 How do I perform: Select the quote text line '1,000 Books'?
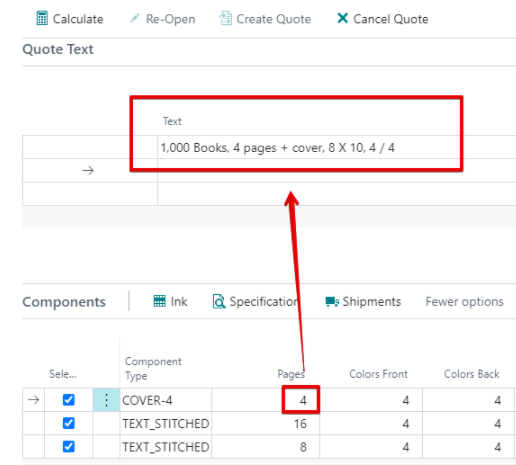[277, 147]
